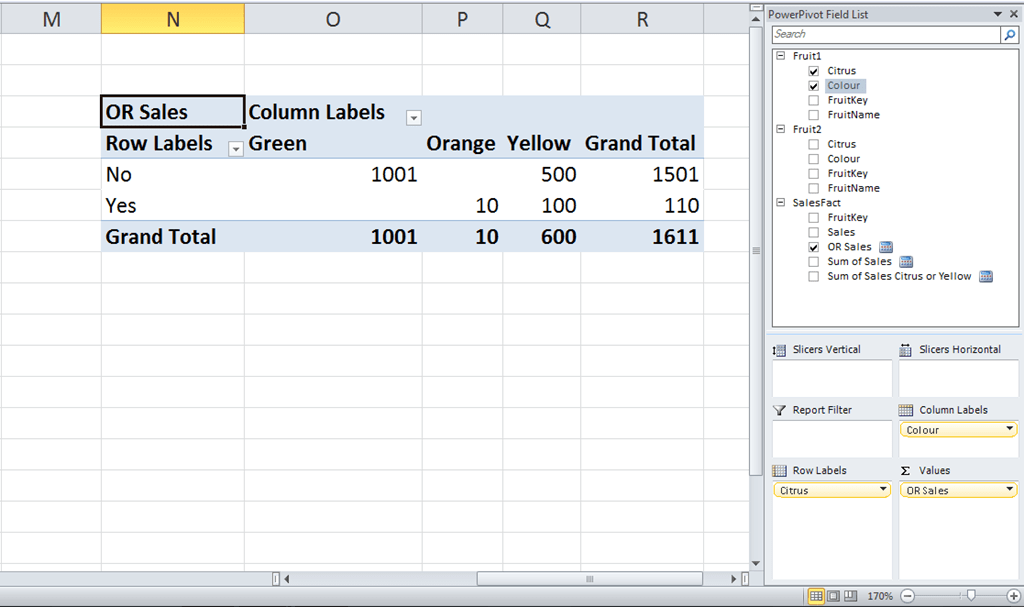The height and width of the screenshot is (607, 1024).
Task: Click the vertical scrollbar up arrow
Action: [756, 20]
